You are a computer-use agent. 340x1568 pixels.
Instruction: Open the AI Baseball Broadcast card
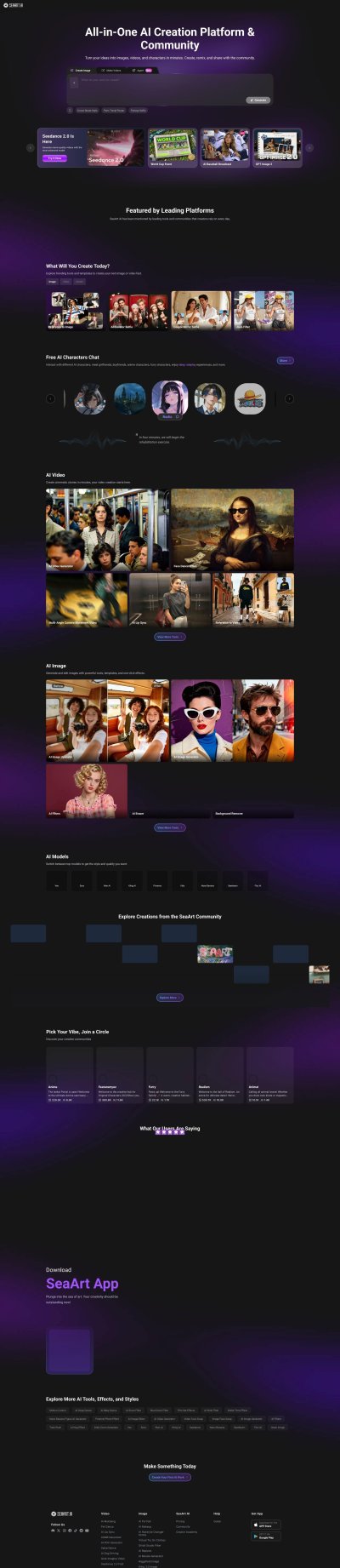tap(225, 148)
